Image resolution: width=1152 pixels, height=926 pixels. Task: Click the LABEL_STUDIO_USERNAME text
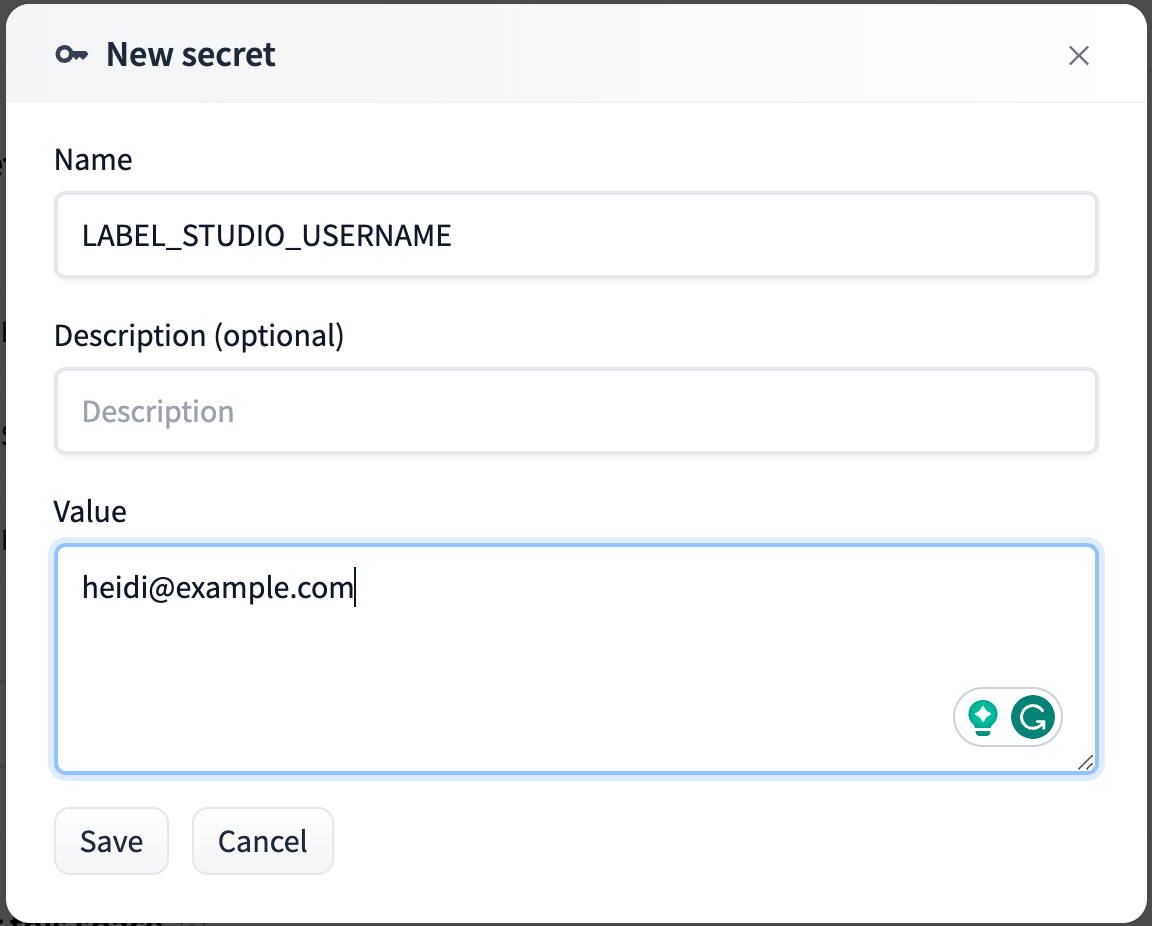tap(267, 236)
